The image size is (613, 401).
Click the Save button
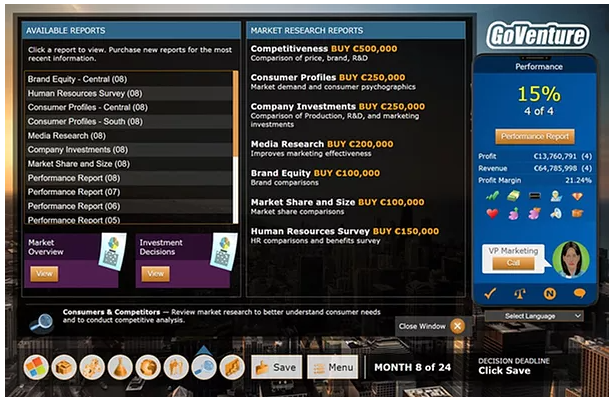tap(276, 367)
